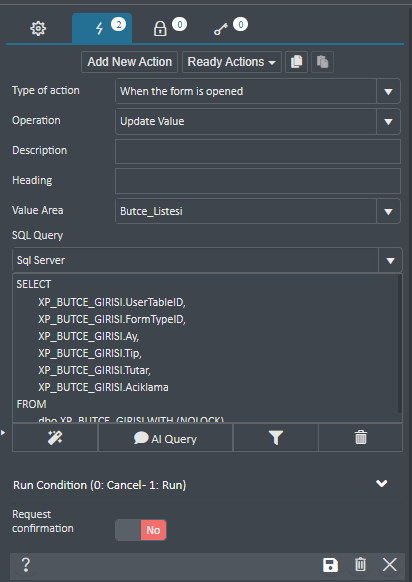Click the Description input field
The image size is (412, 582).
(x=258, y=151)
